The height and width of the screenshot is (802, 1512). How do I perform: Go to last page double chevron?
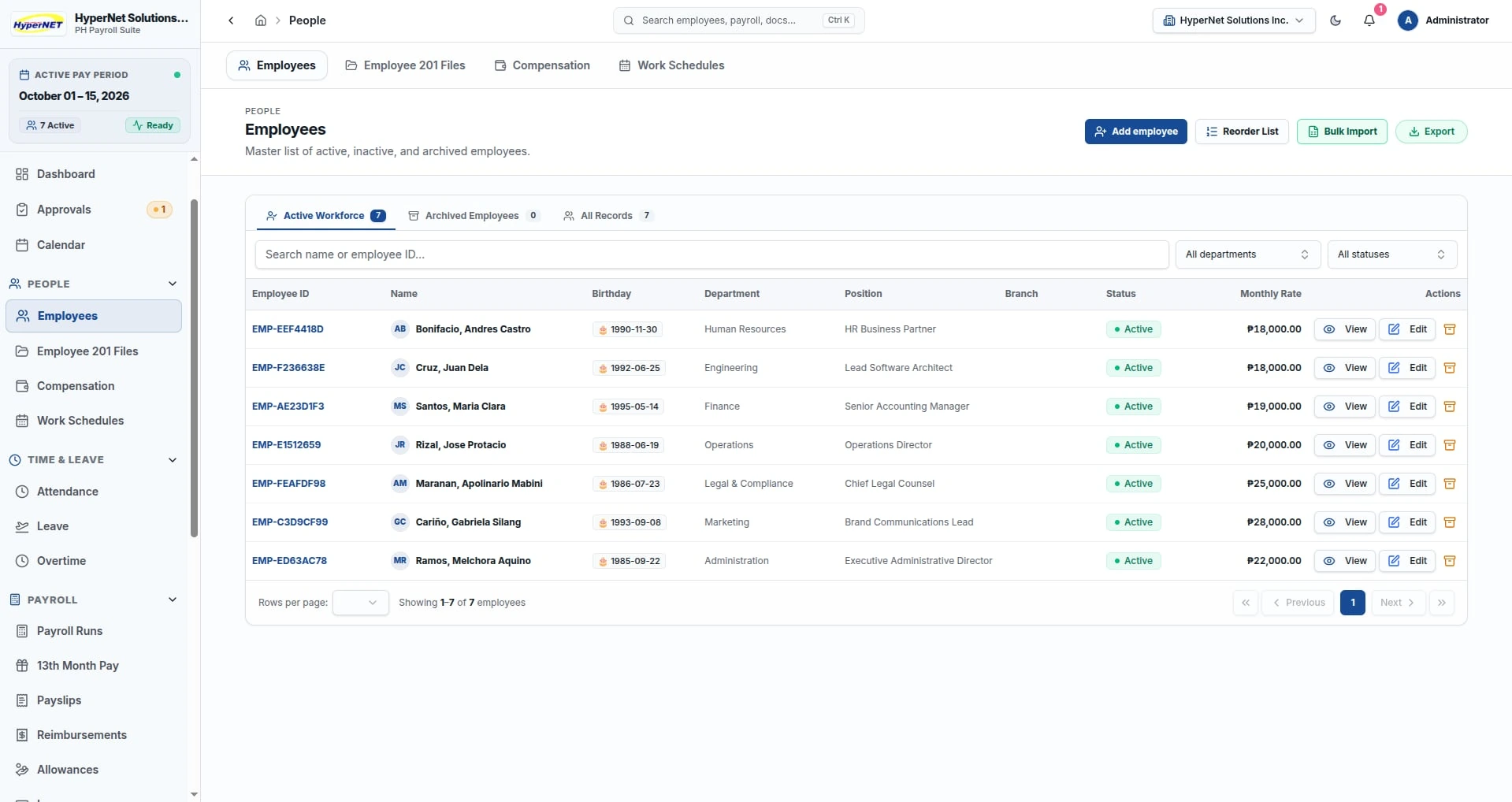pyautogui.click(x=1442, y=603)
